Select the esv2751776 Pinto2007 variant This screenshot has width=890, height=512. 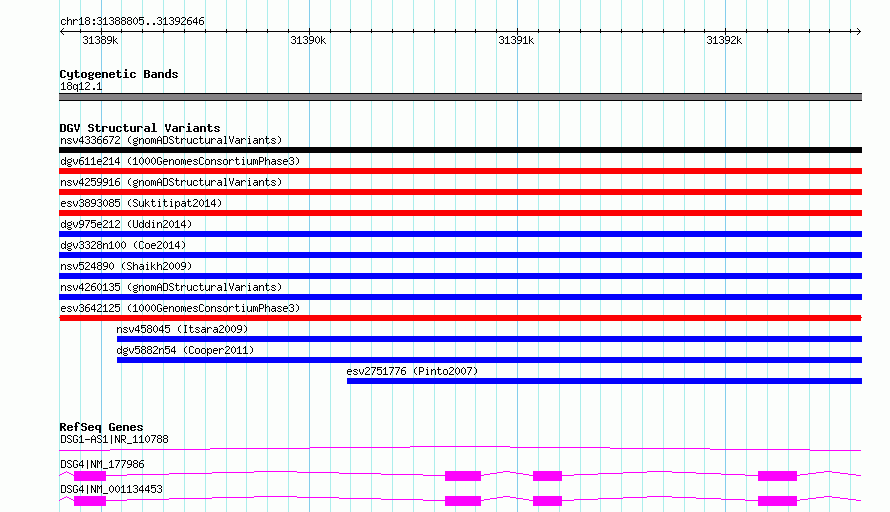click(604, 381)
